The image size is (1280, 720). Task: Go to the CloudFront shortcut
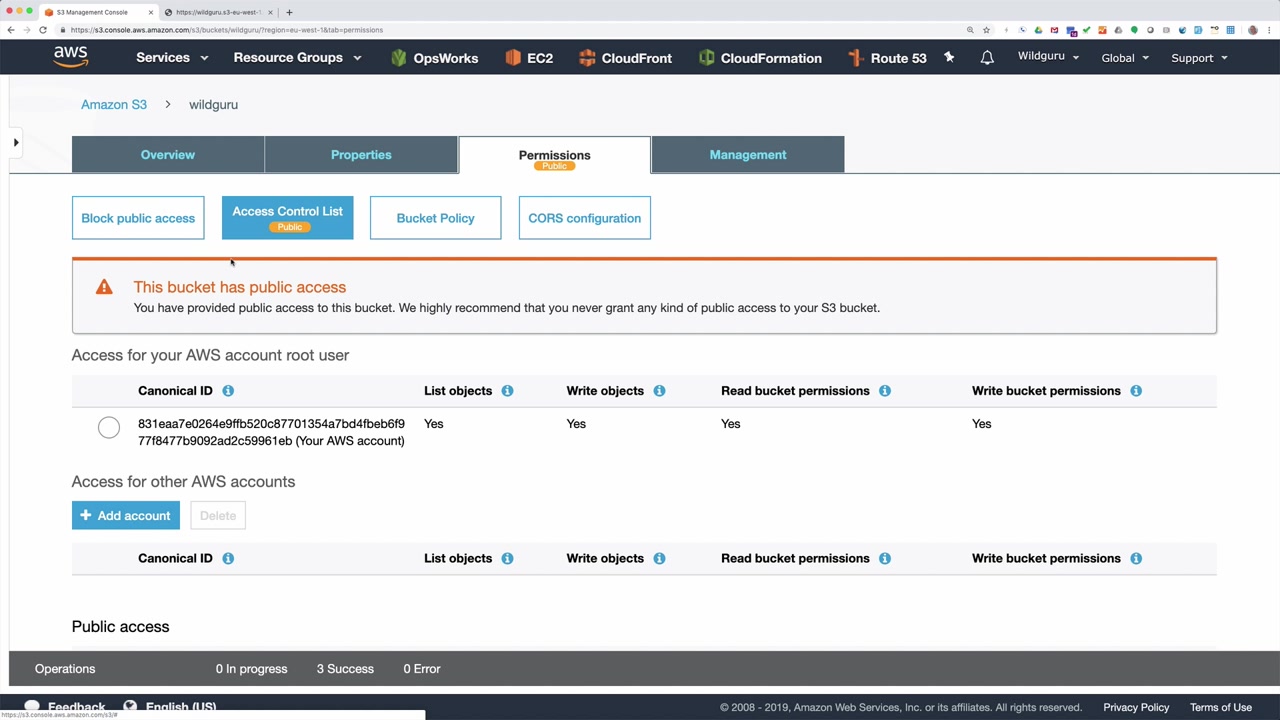coord(625,58)
